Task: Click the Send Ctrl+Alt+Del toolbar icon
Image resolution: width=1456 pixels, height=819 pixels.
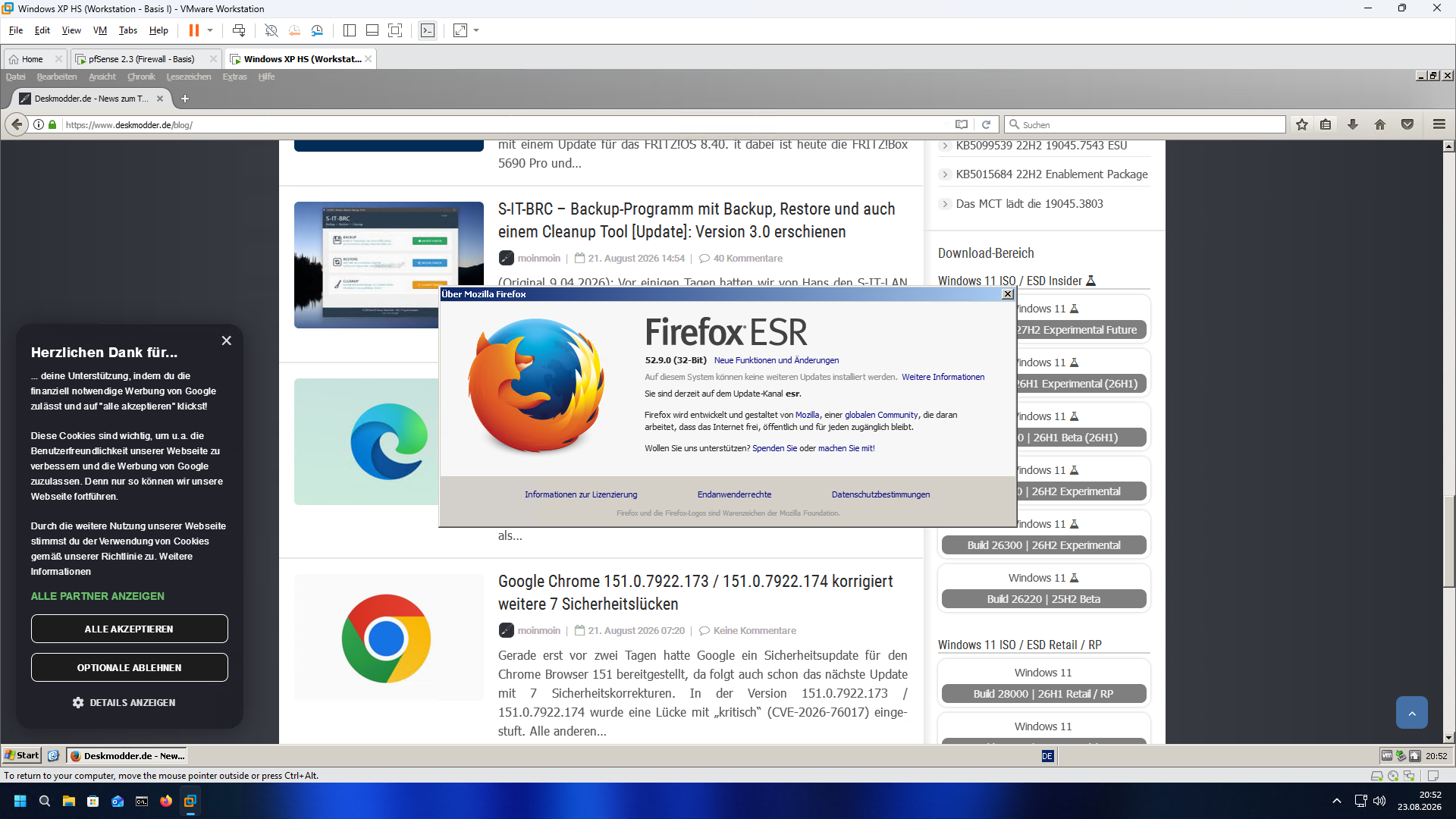Action: (239, 30)
